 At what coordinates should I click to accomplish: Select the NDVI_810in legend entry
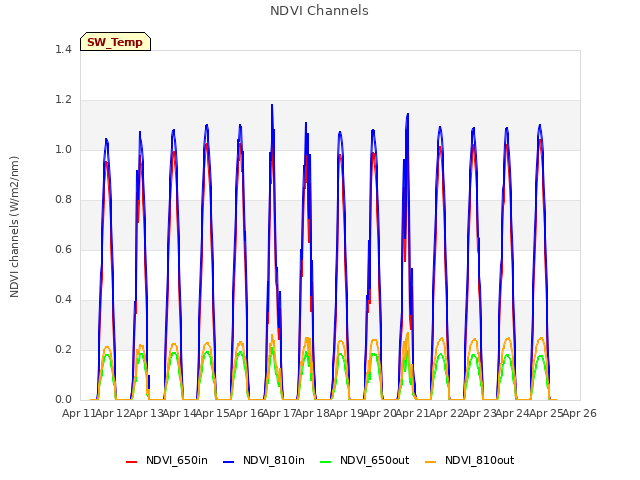(264, 461)
